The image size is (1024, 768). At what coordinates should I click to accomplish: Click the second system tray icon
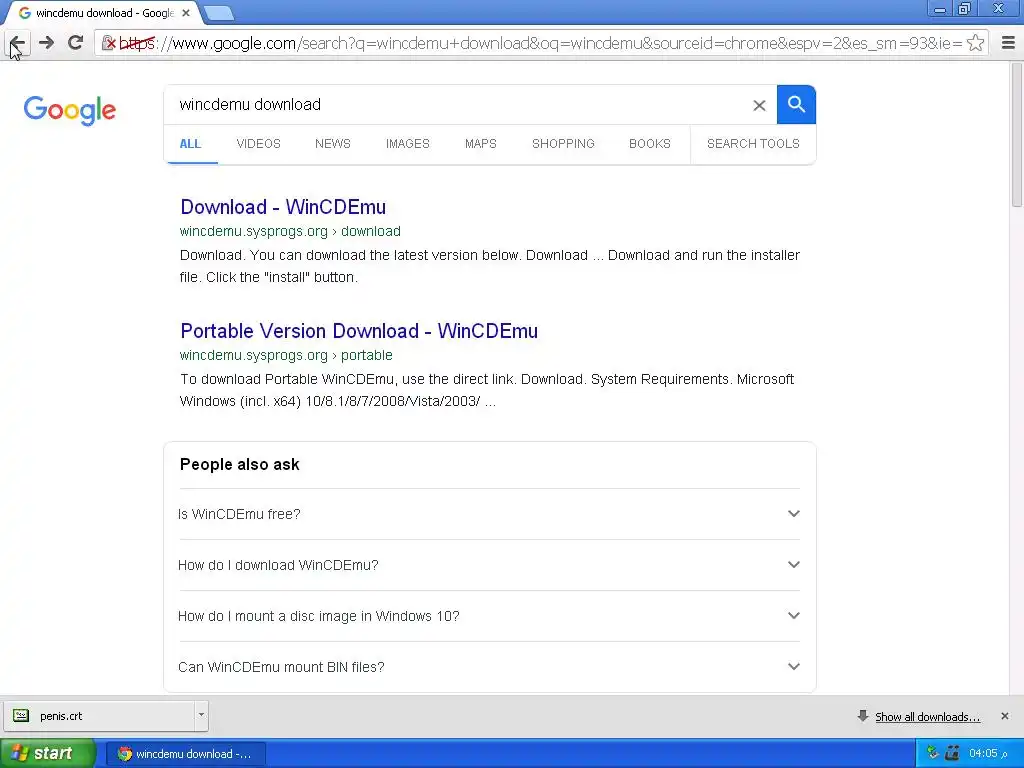tap(952, 753)
